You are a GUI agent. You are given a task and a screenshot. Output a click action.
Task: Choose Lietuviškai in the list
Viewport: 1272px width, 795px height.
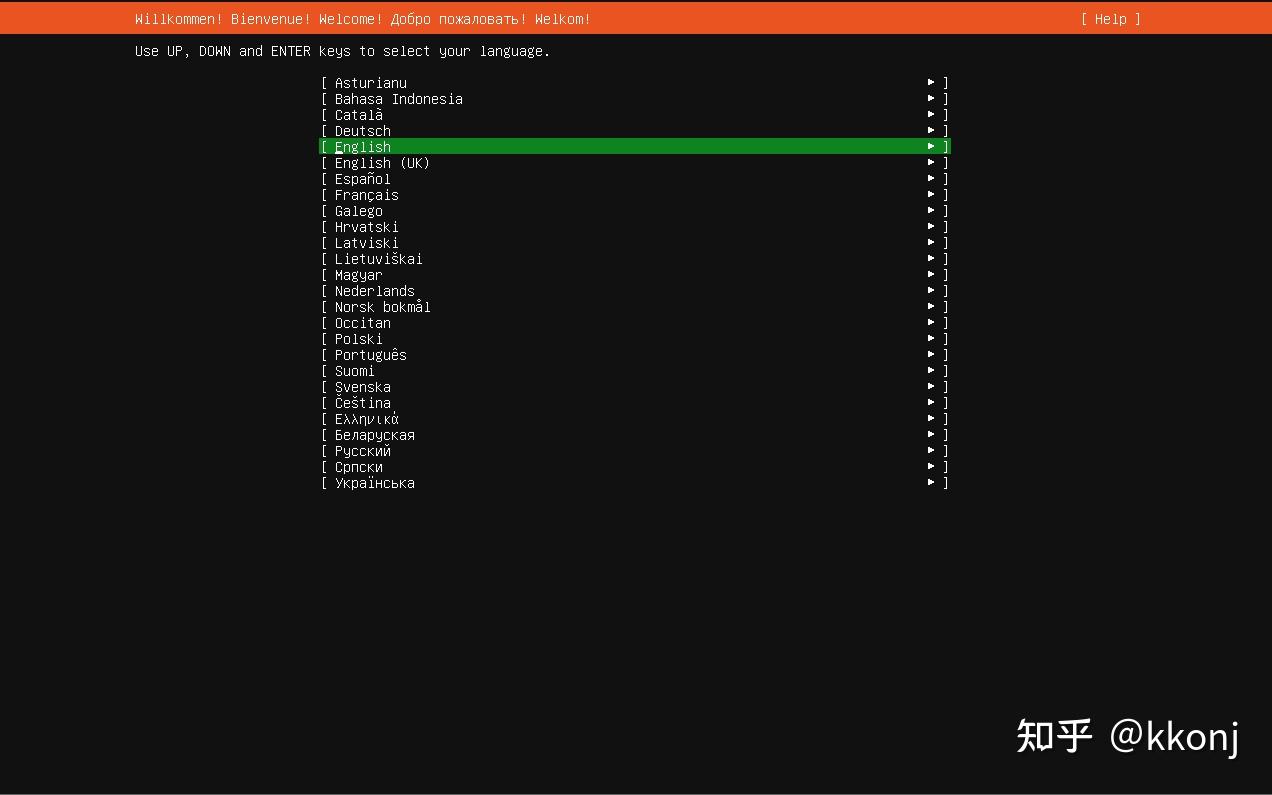(378, 258)
